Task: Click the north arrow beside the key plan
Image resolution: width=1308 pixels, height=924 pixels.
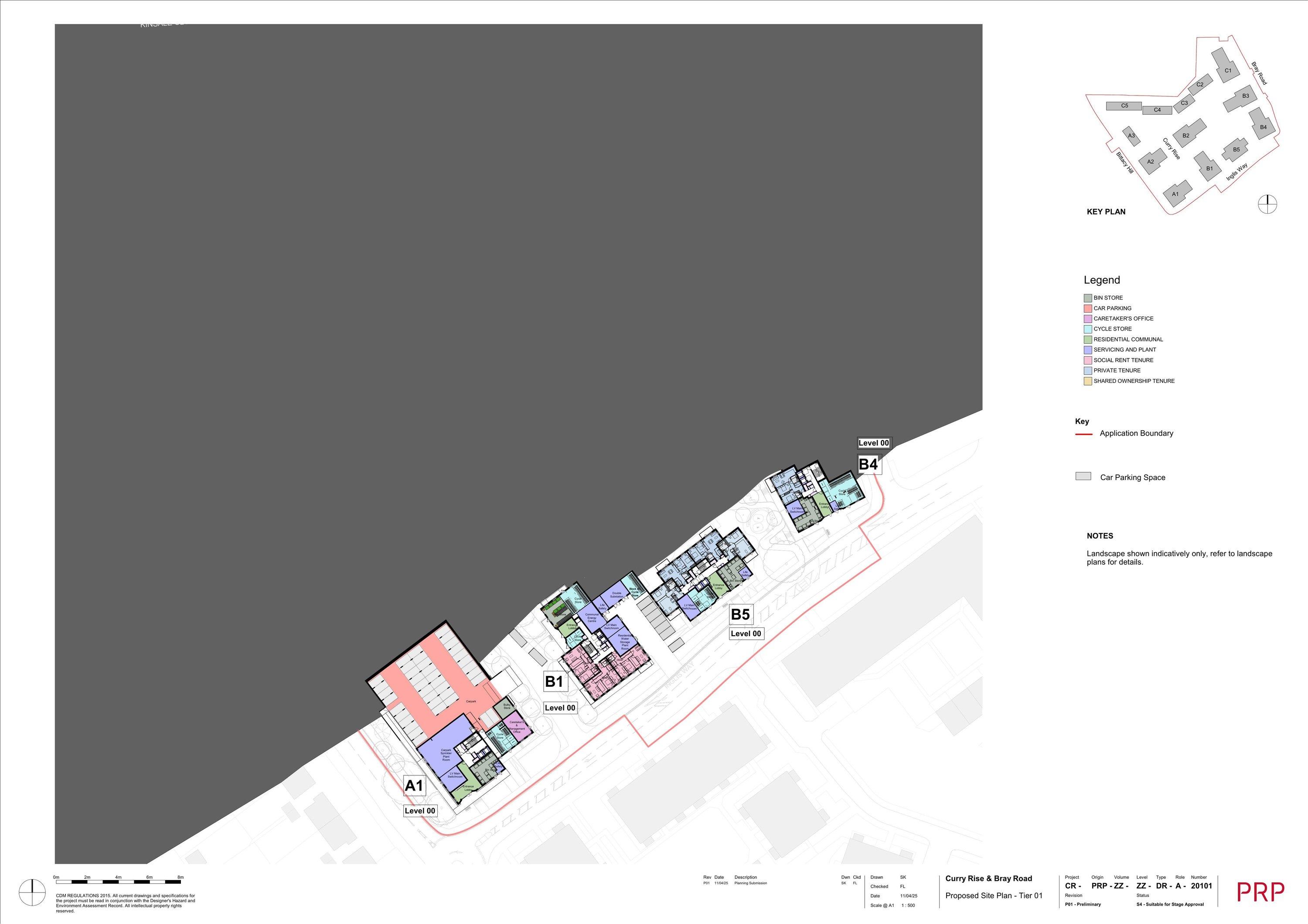Action: click(1267, 204)
